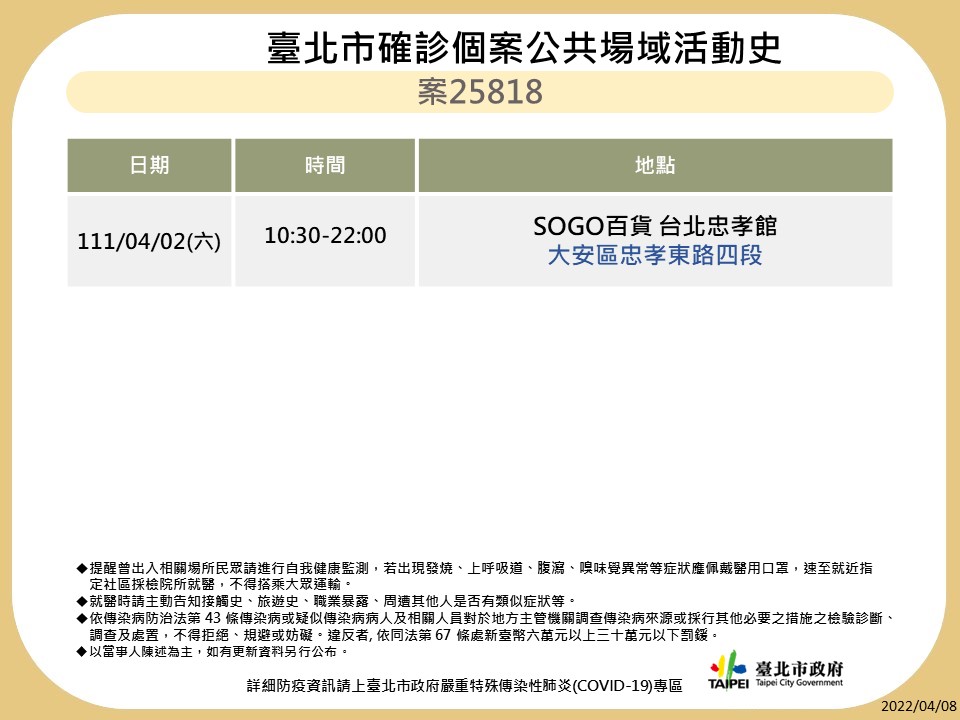This screenshot has width=960, height=720.
Task: Click the footer line 詳細防疫資訊請上臺北市政府
Action: click(x=464, y=686)
